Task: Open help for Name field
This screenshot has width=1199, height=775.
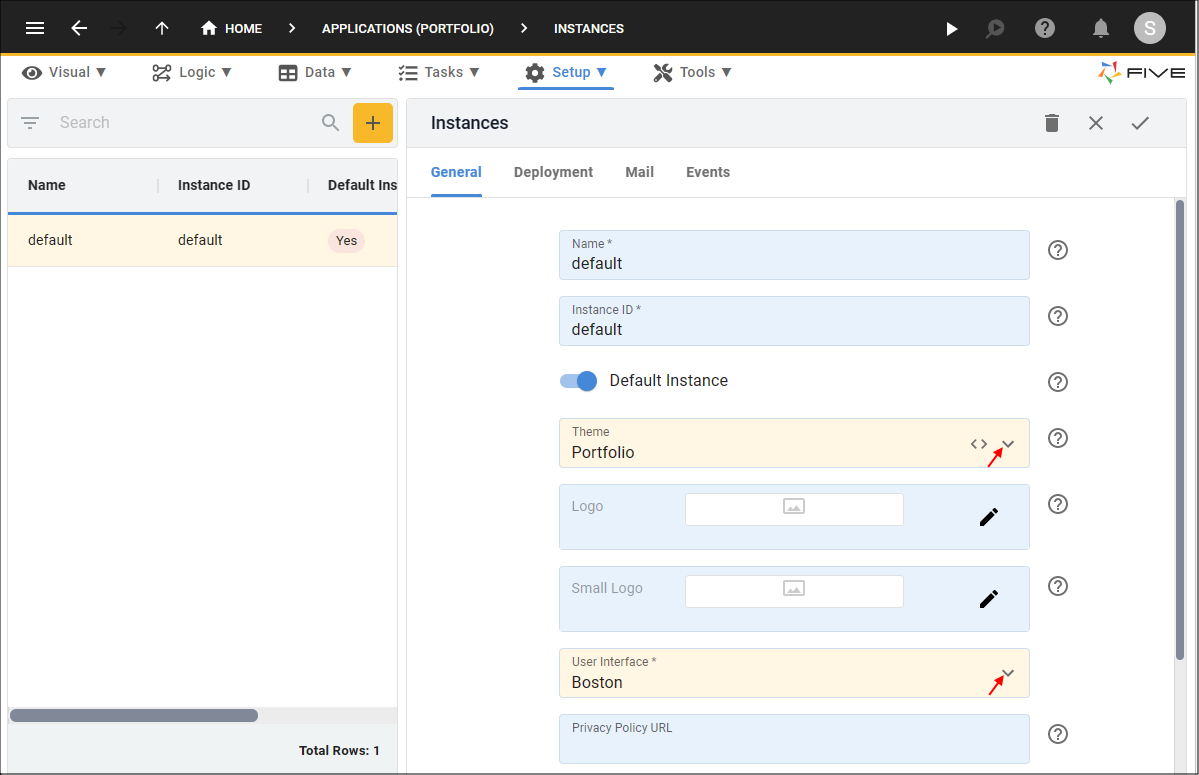Action: pos(1058,250)
